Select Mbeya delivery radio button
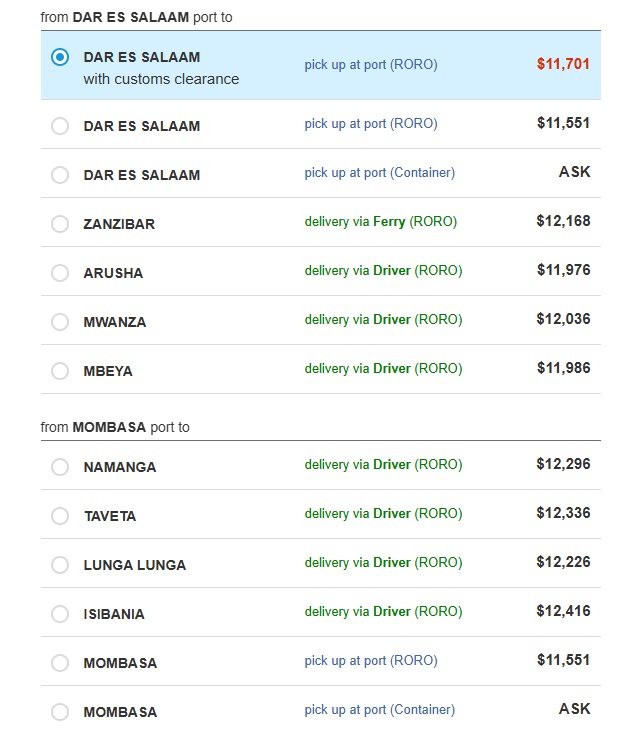This screenshot has height=732, width=642. [60, 371]
